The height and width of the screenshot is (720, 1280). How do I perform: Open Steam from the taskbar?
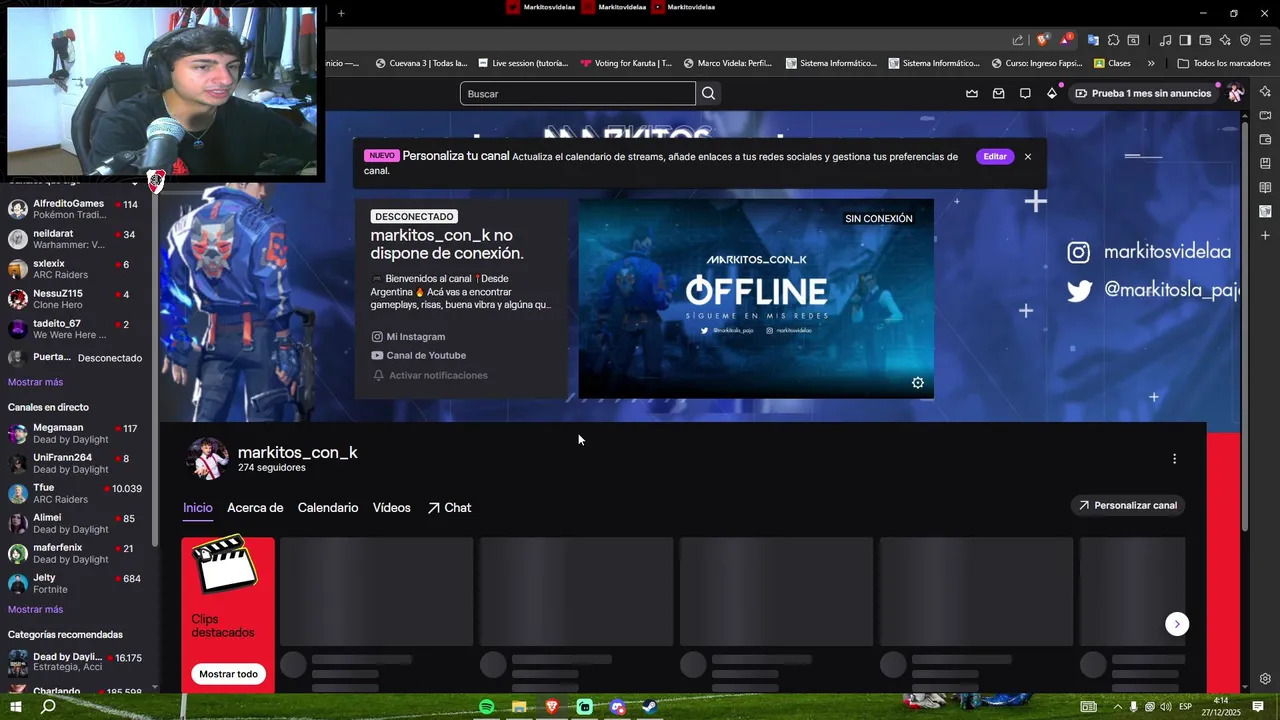[650, 707]
